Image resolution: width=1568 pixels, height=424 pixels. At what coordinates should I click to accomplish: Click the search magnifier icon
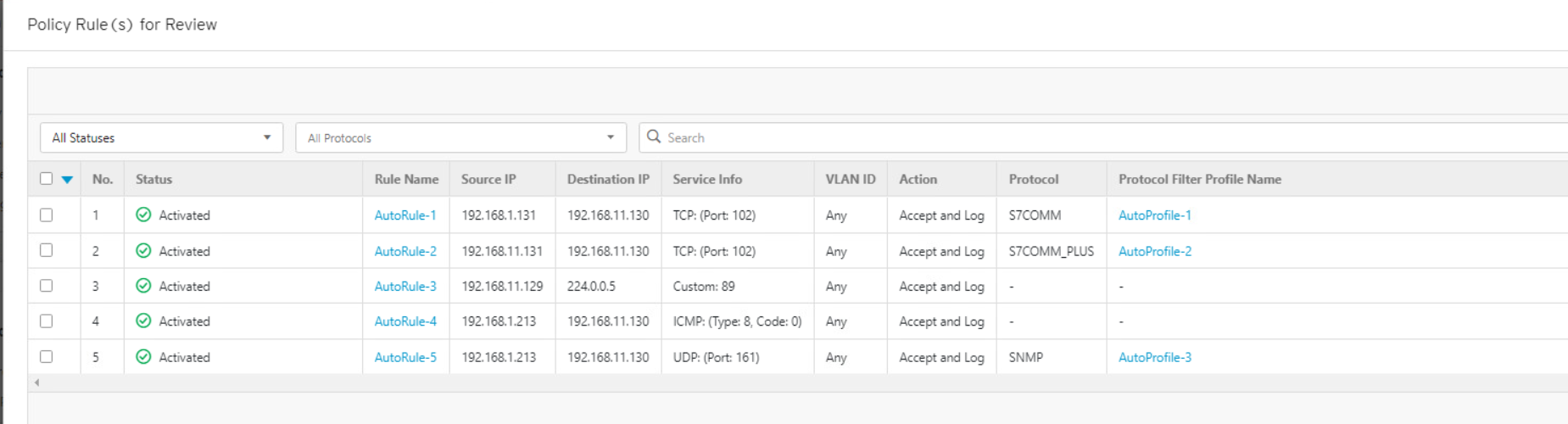(654, 137)
